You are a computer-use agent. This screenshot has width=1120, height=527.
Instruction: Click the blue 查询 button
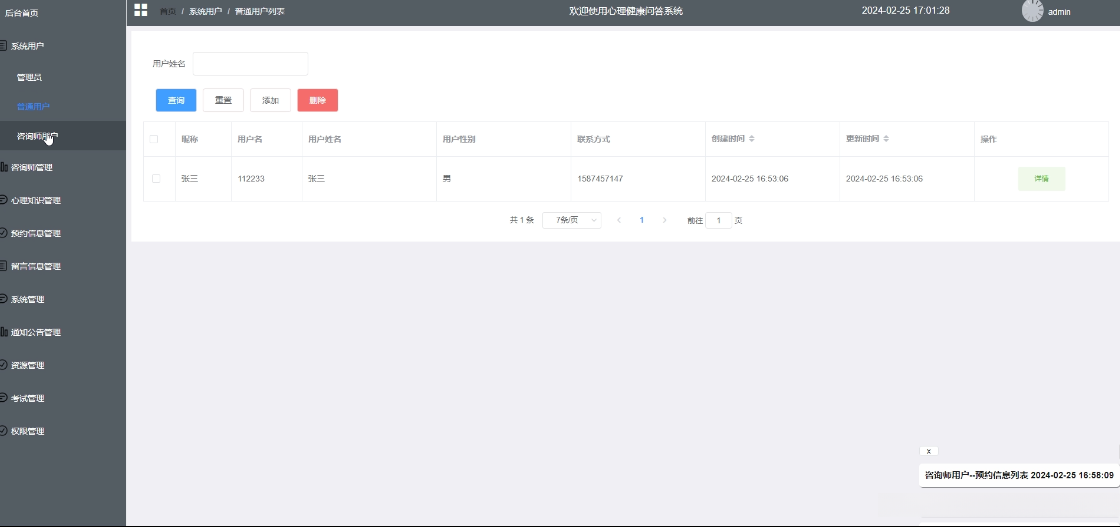(176, 101)
